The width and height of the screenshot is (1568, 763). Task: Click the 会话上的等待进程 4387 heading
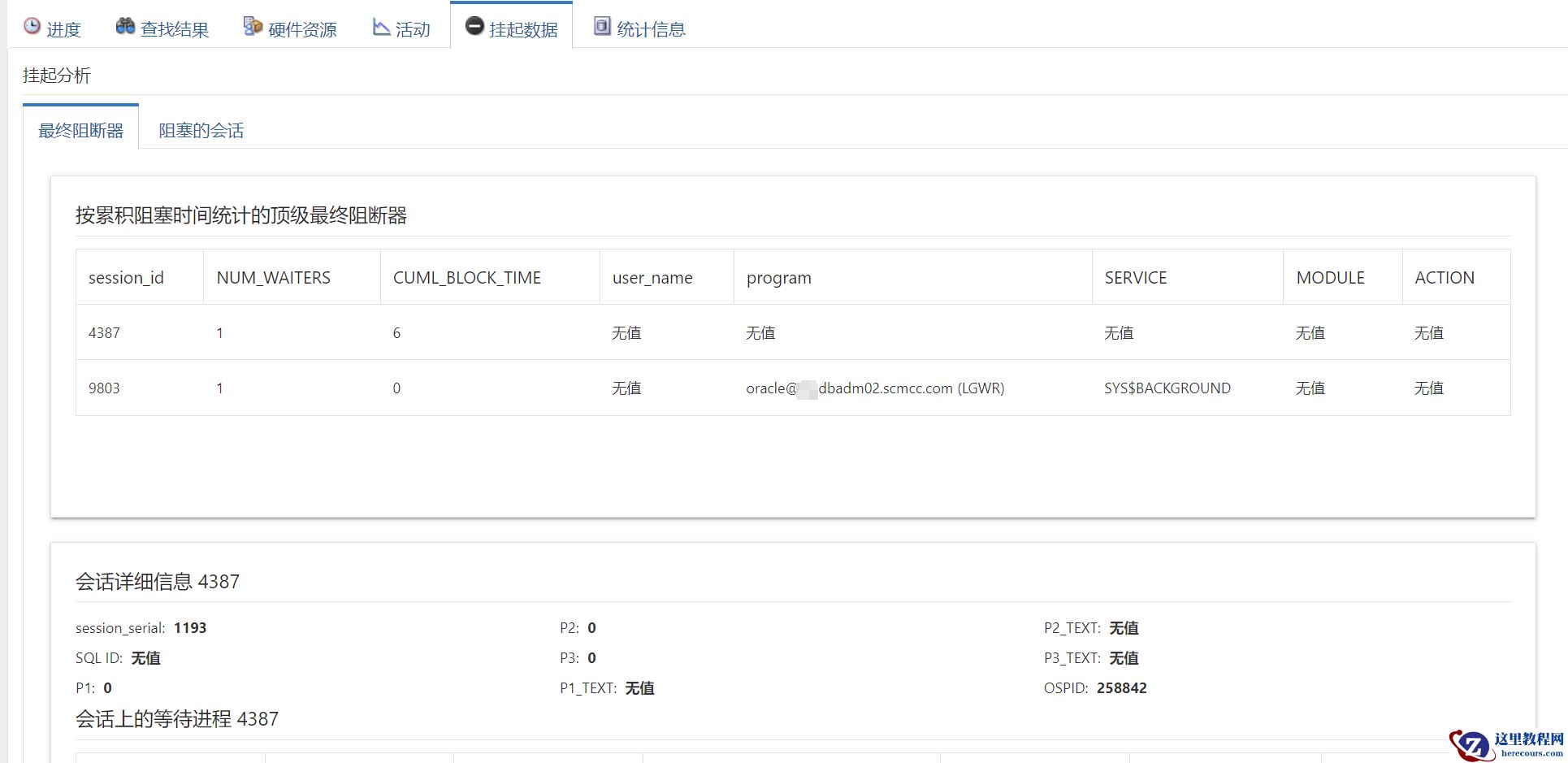click(177, 719)
